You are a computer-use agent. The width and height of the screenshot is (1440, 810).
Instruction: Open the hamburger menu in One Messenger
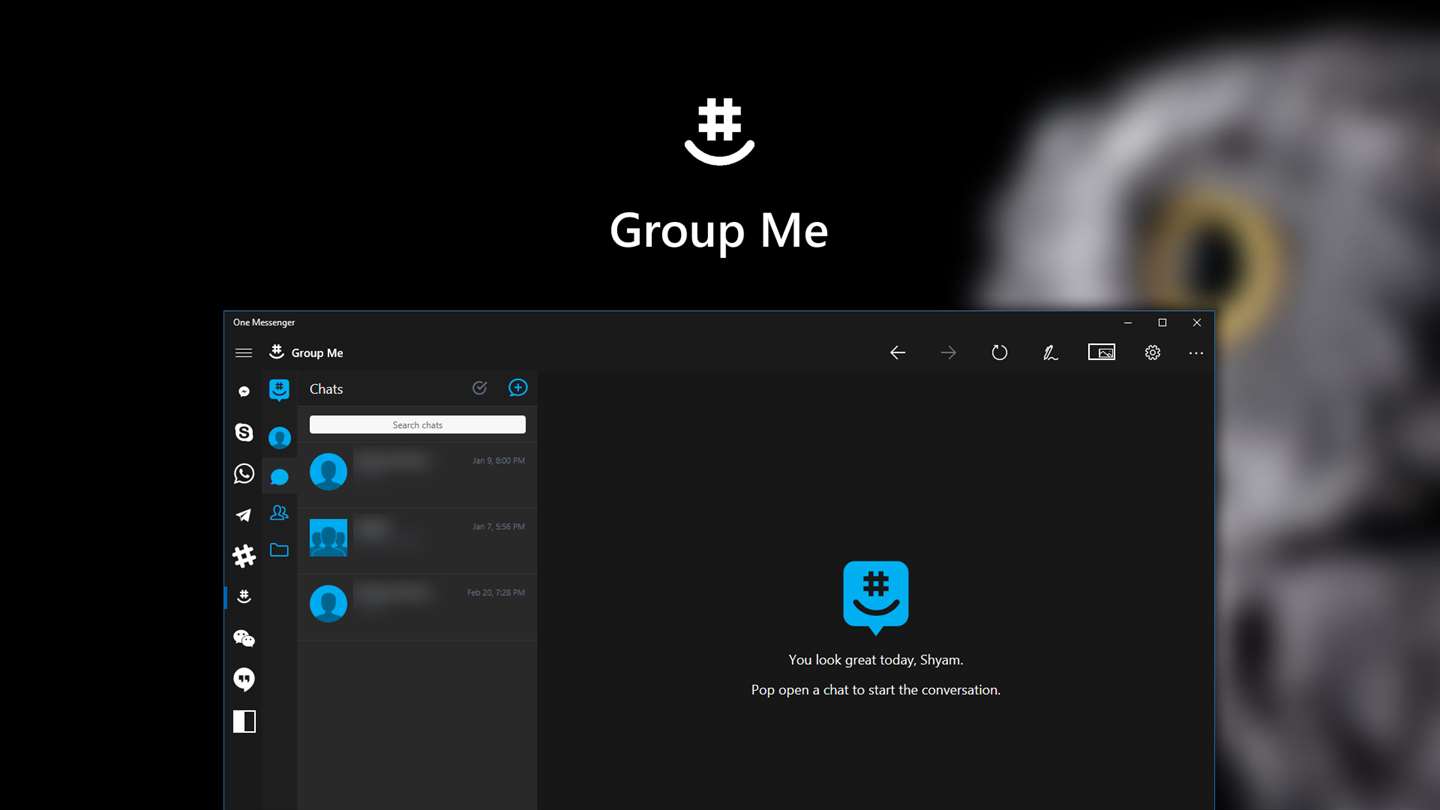point(243,353)
